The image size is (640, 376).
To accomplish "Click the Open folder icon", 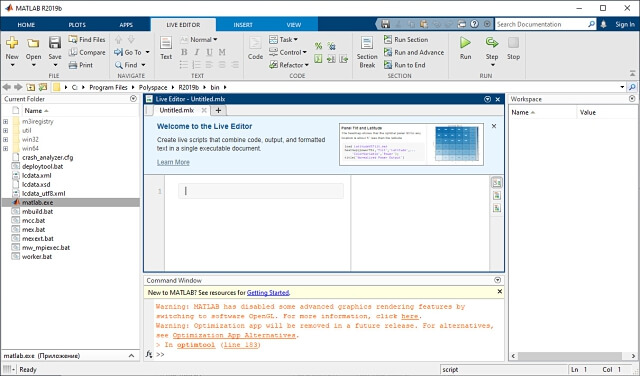I will coord(33,43).
